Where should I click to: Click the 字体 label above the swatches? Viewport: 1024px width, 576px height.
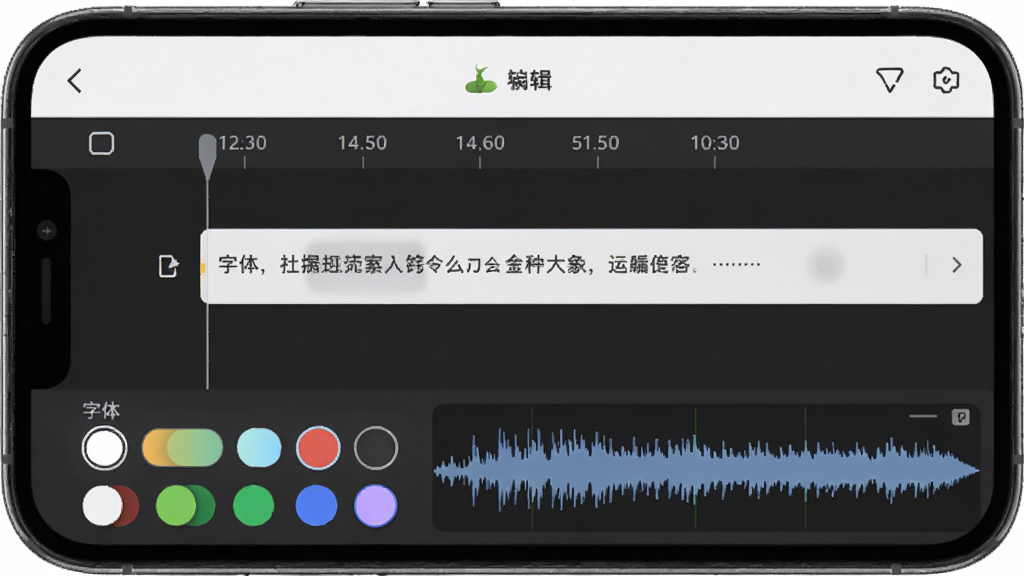(x=101, y=411)
